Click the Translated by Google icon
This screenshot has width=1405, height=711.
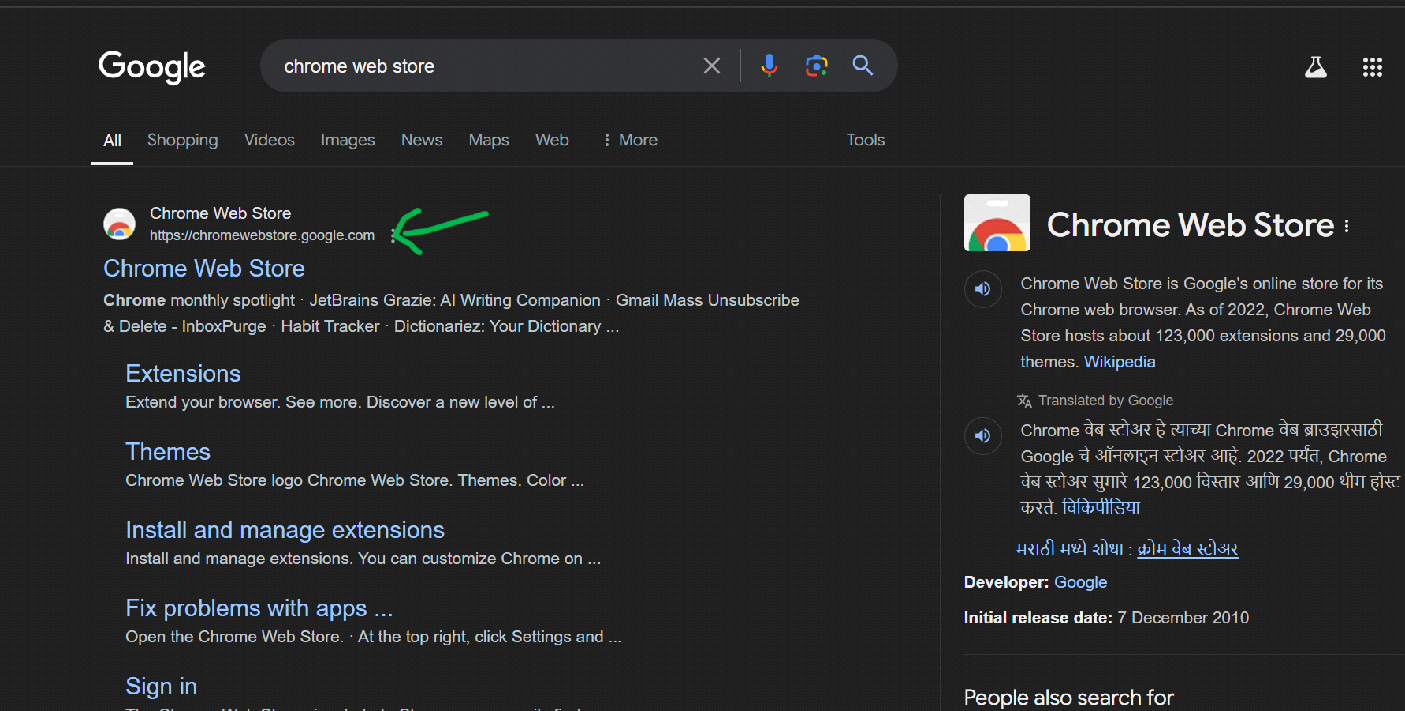[x=1024, y=401]
